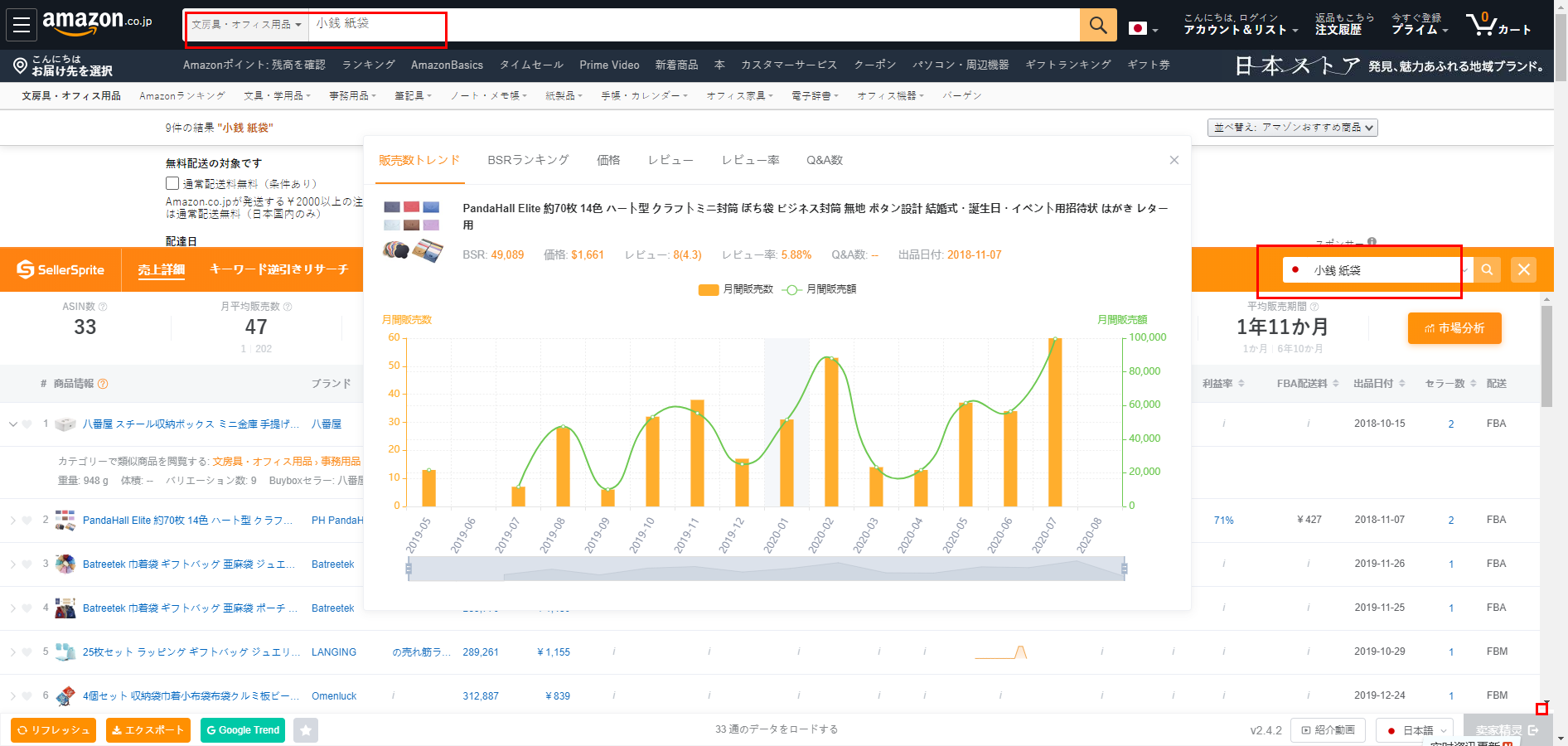The image size is (1568, 746).
Task: Grab the left handle of chart range slider
Action: [409, 569]
